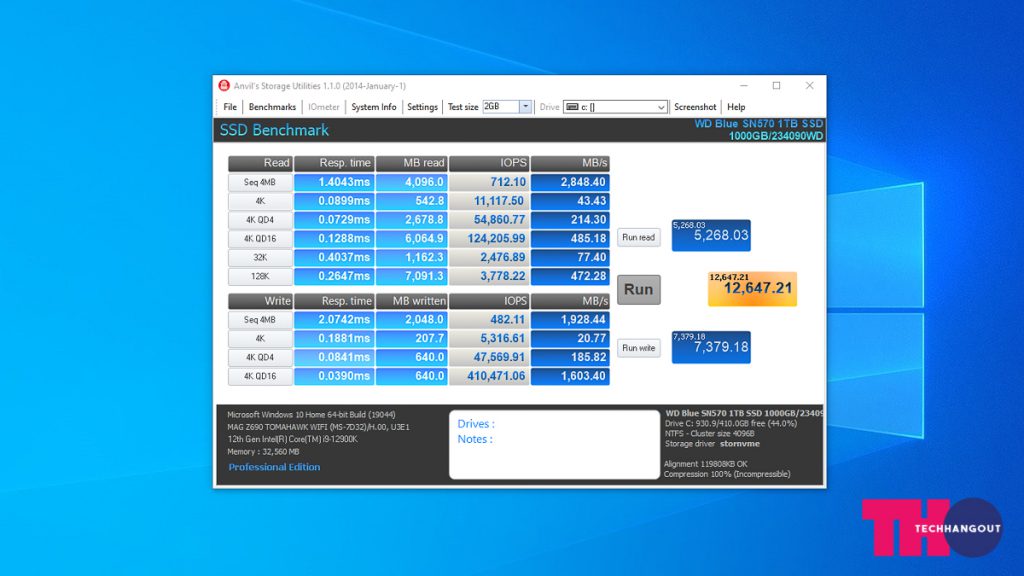Click the 472.28 MB/s value
The width and height of the screenshot is (1024, 576).
click(570, 276)
